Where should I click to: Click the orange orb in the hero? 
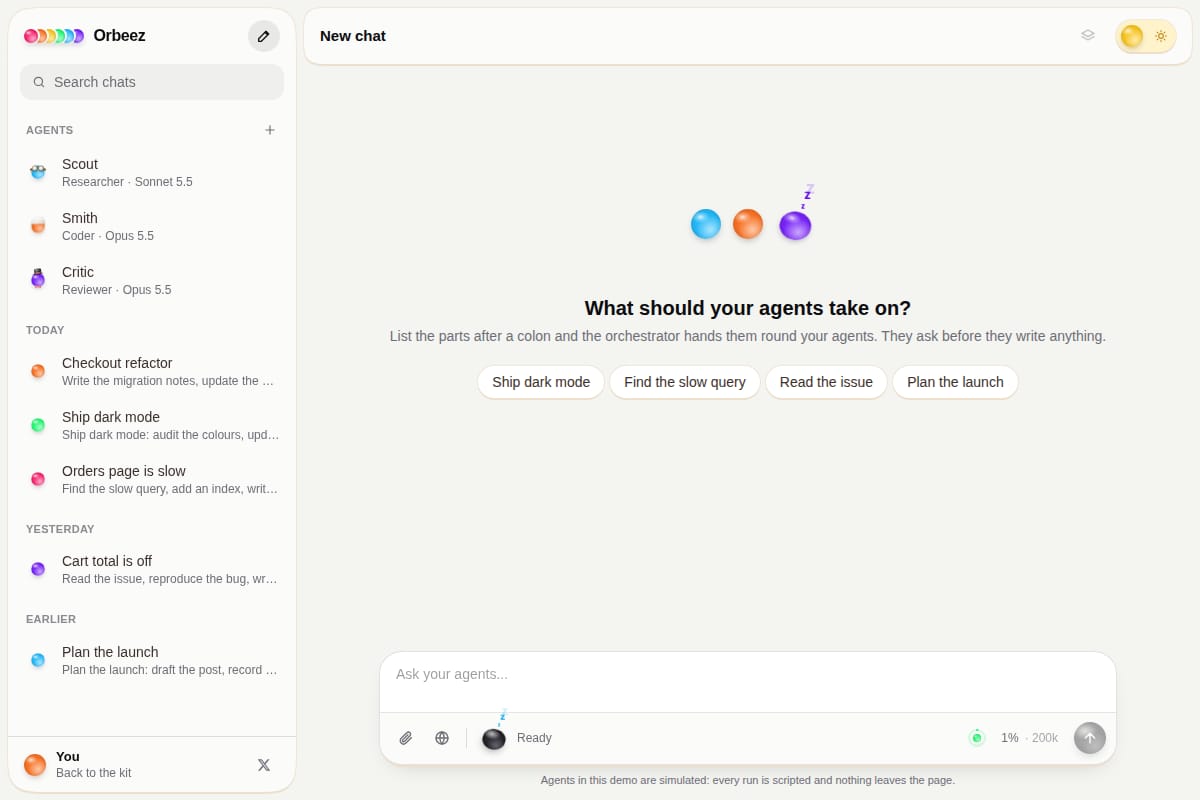[x=748, y=224]
